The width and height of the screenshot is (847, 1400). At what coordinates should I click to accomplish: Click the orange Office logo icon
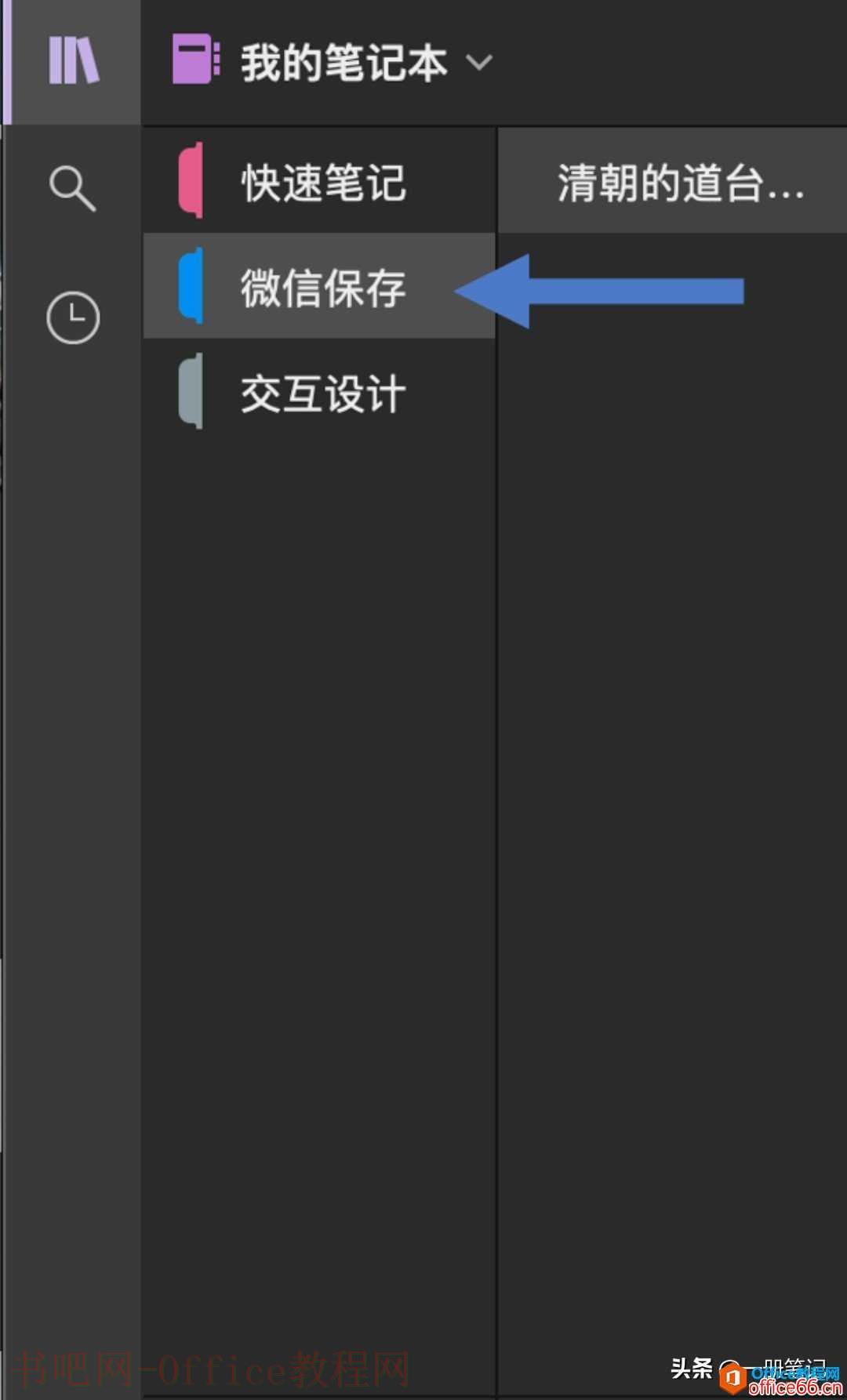[732, 1378]
